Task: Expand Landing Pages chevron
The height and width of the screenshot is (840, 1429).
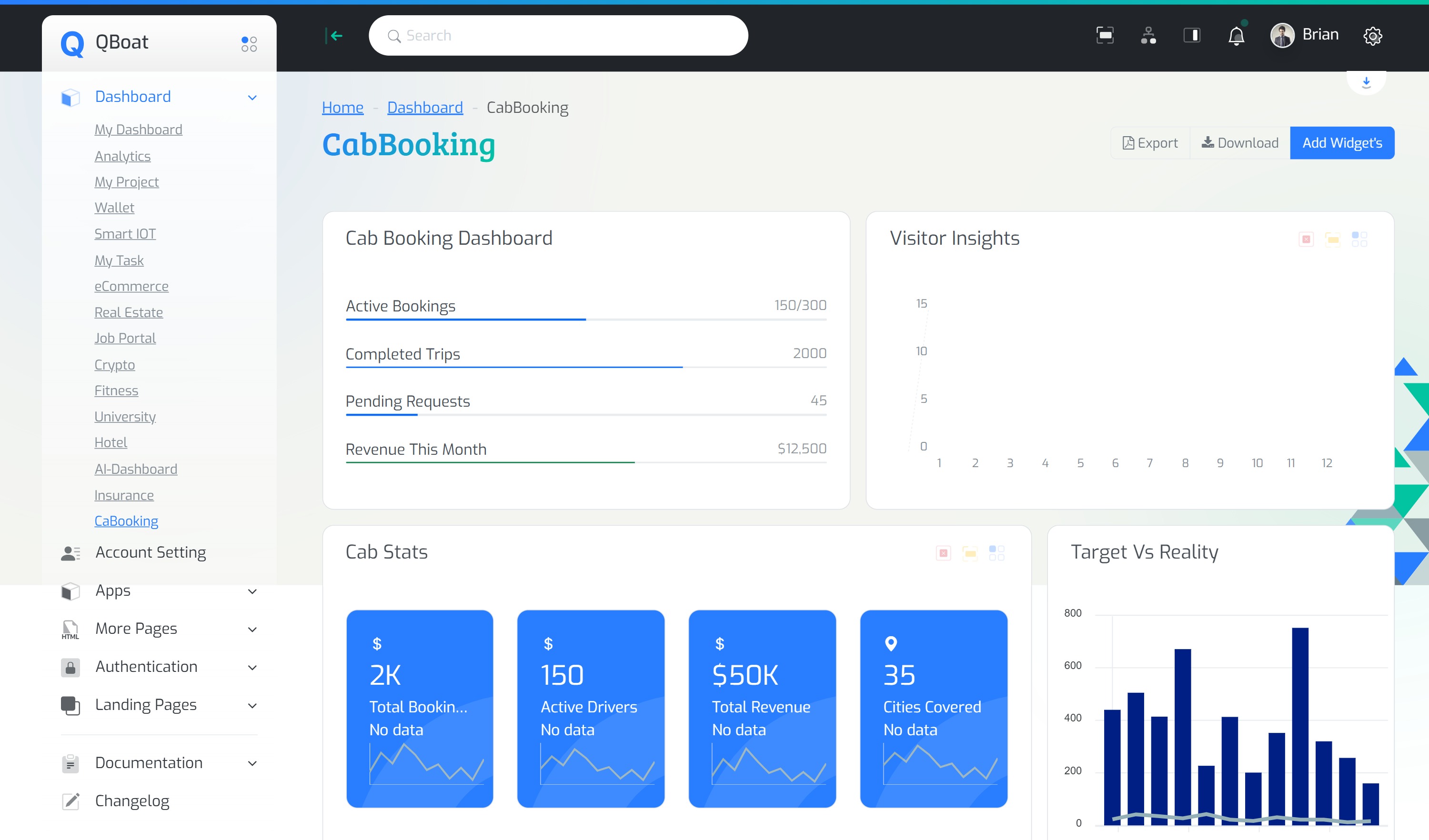Action: [252, 705]
